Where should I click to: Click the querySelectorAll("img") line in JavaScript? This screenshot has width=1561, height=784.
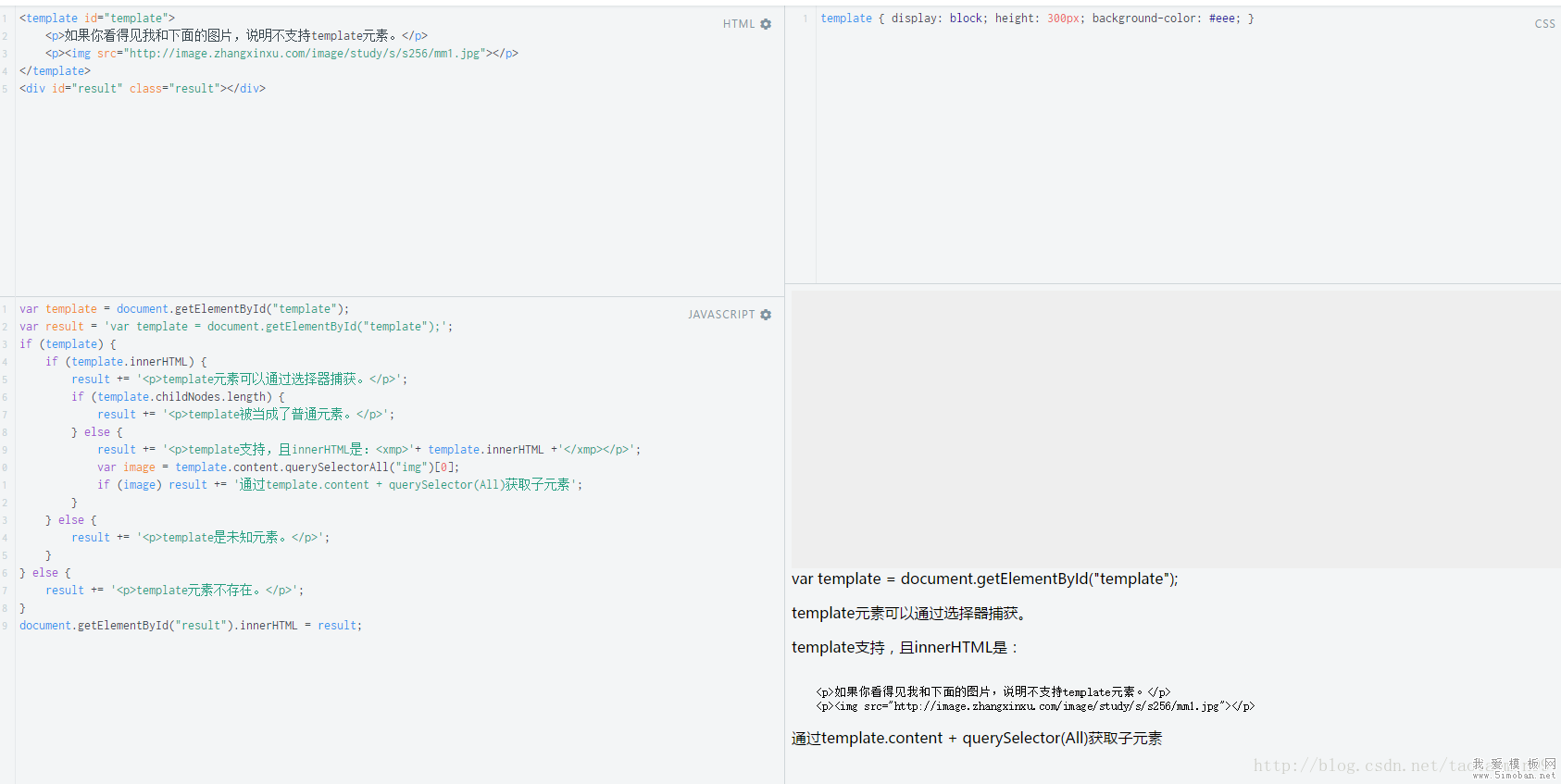[278, 467]
